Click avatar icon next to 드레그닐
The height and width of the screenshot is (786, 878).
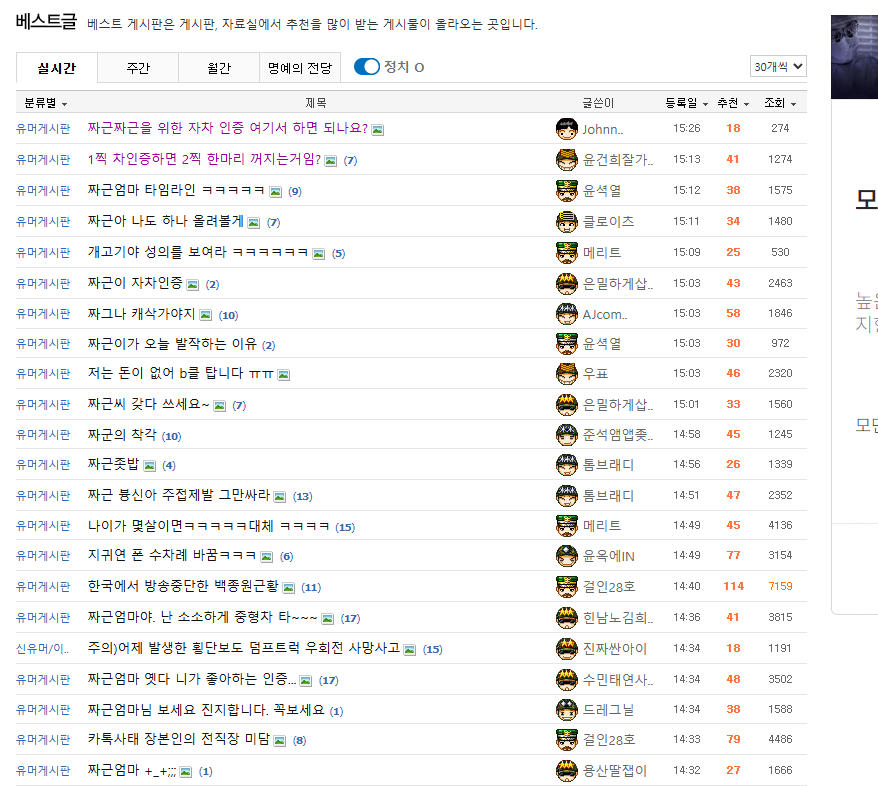(567, 710)
